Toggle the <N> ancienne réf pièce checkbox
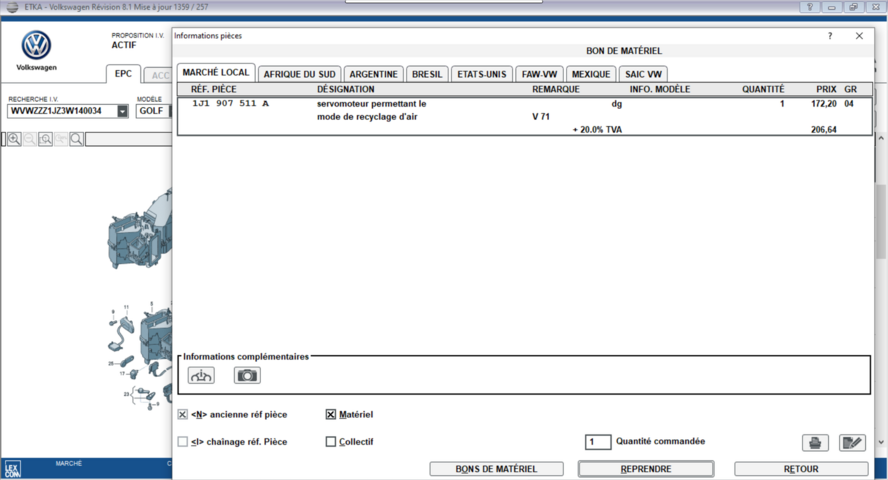888x480 pixels. (x=182, y=414)
